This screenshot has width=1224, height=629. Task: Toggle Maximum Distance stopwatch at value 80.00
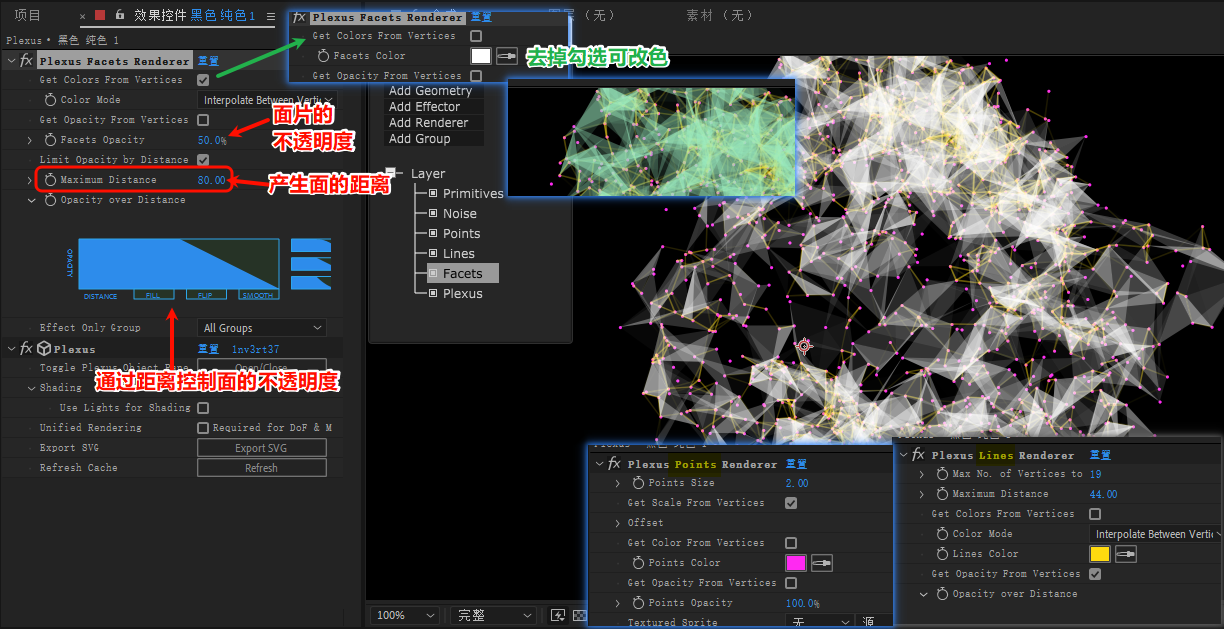pyautogui.click(x=51, y=180)
